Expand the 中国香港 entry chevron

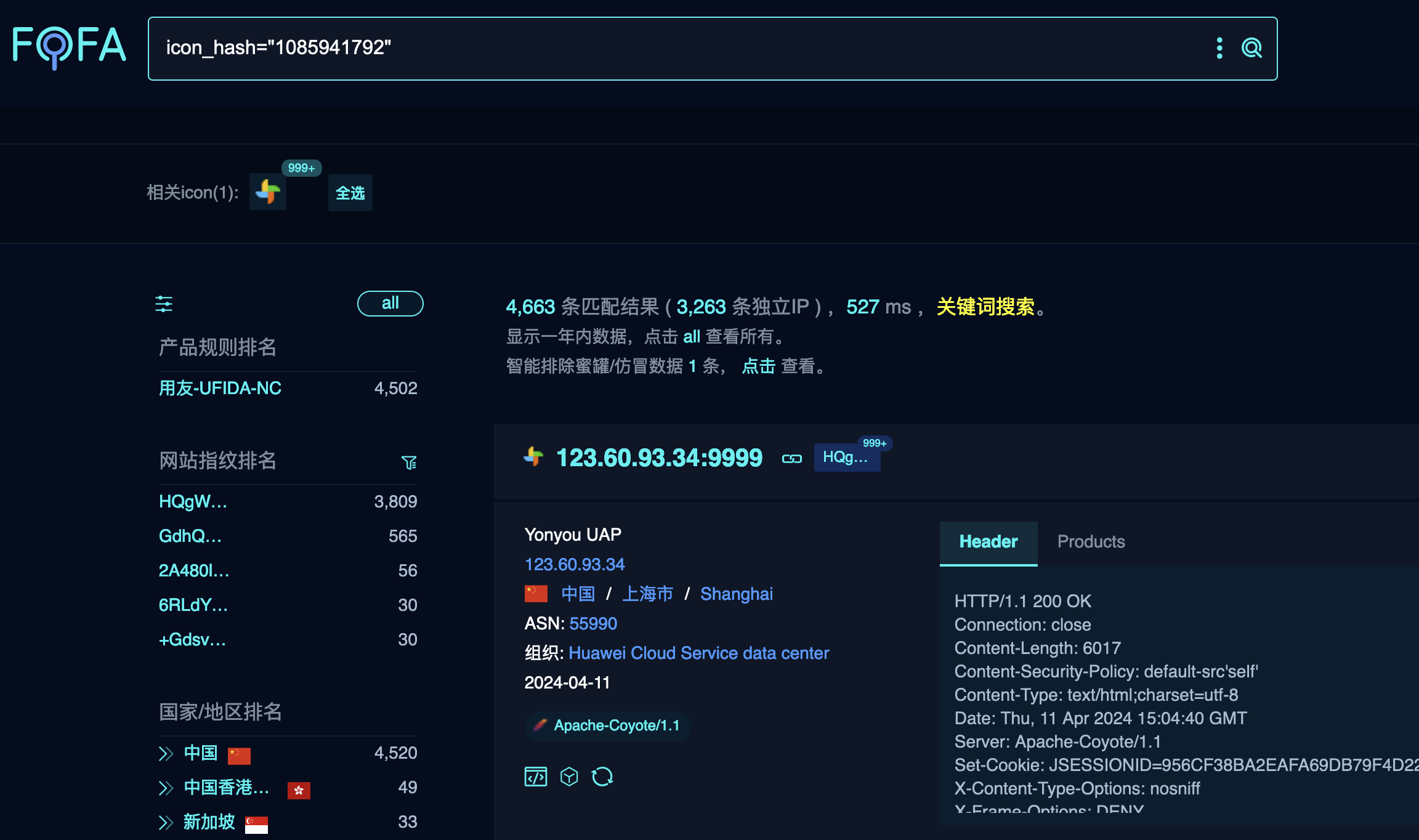[x=166, y=787]
